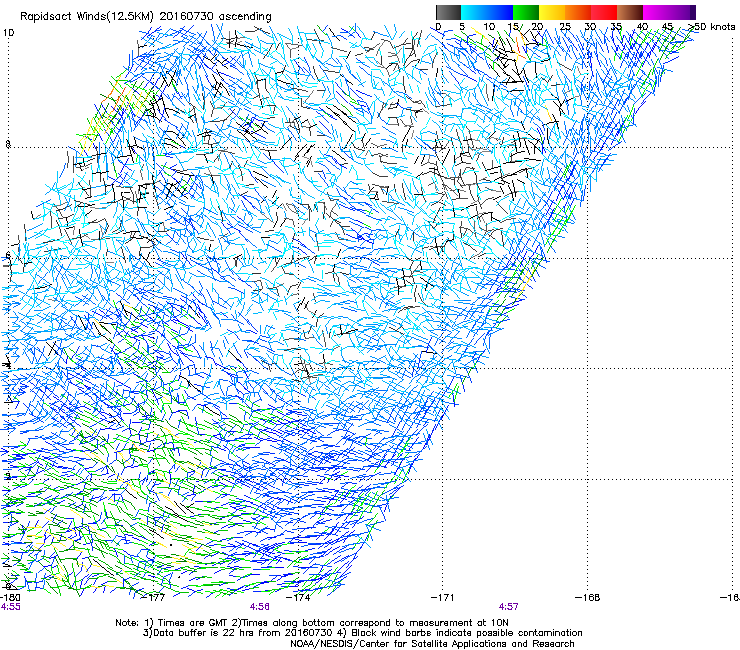Click the 'NOAA/NESDIS/Center for Satellite Applications' credit line
The image size is (740, 650).
pyautogui.click(x=432, y=644)
